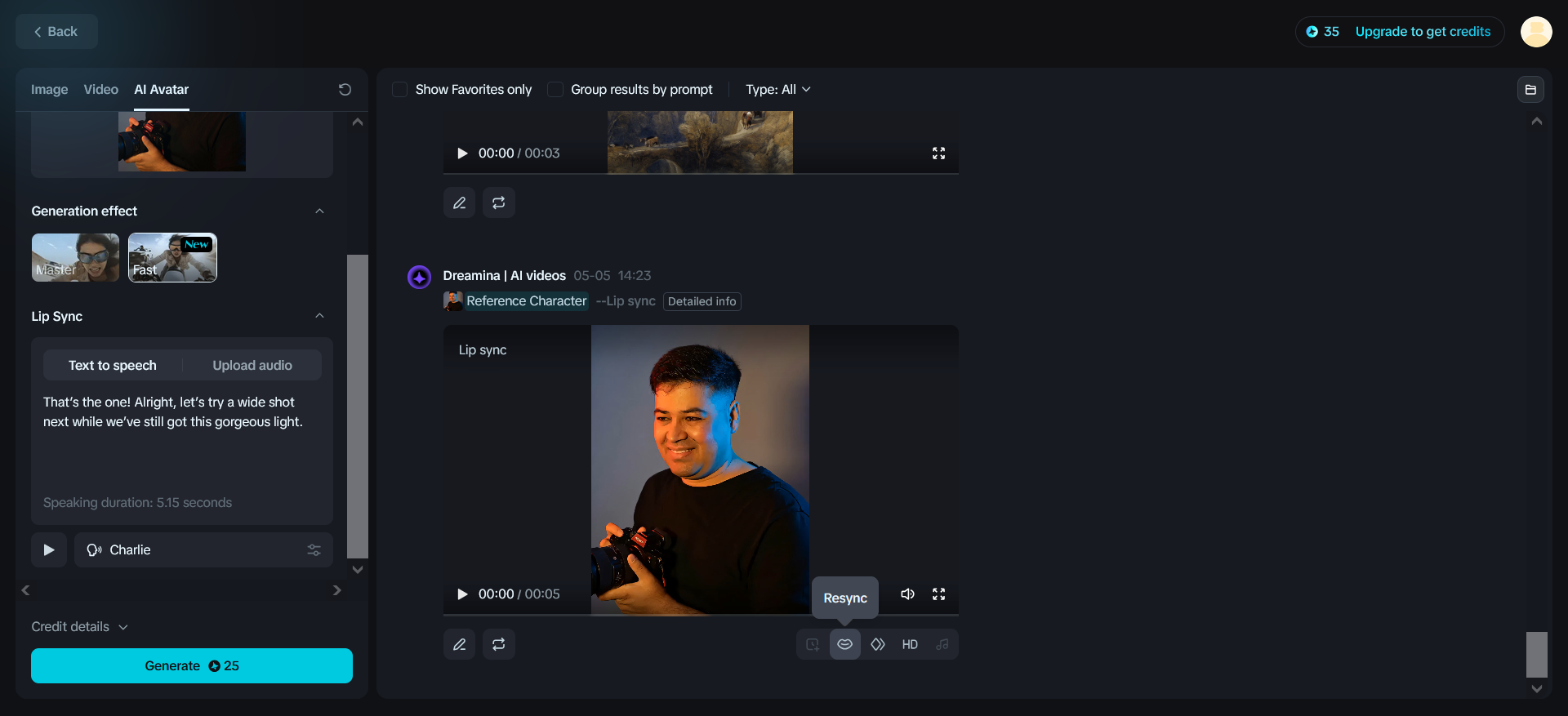Click the left panel scroll right arrow
1568x716 pixels.
pos(337,590)
